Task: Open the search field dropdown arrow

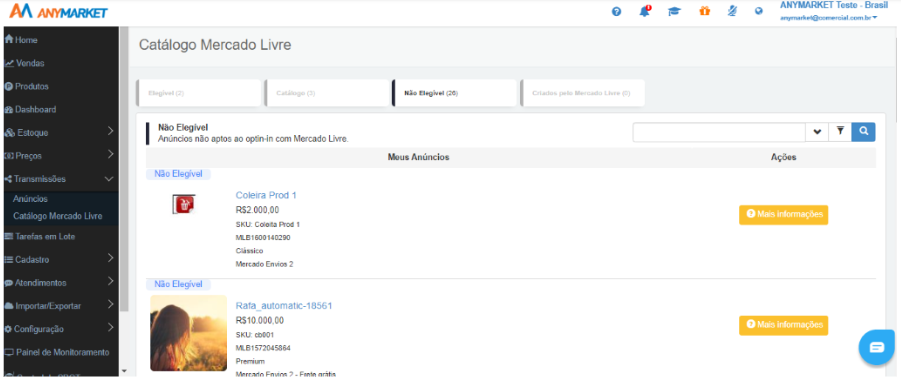Action: click(817, 132)
